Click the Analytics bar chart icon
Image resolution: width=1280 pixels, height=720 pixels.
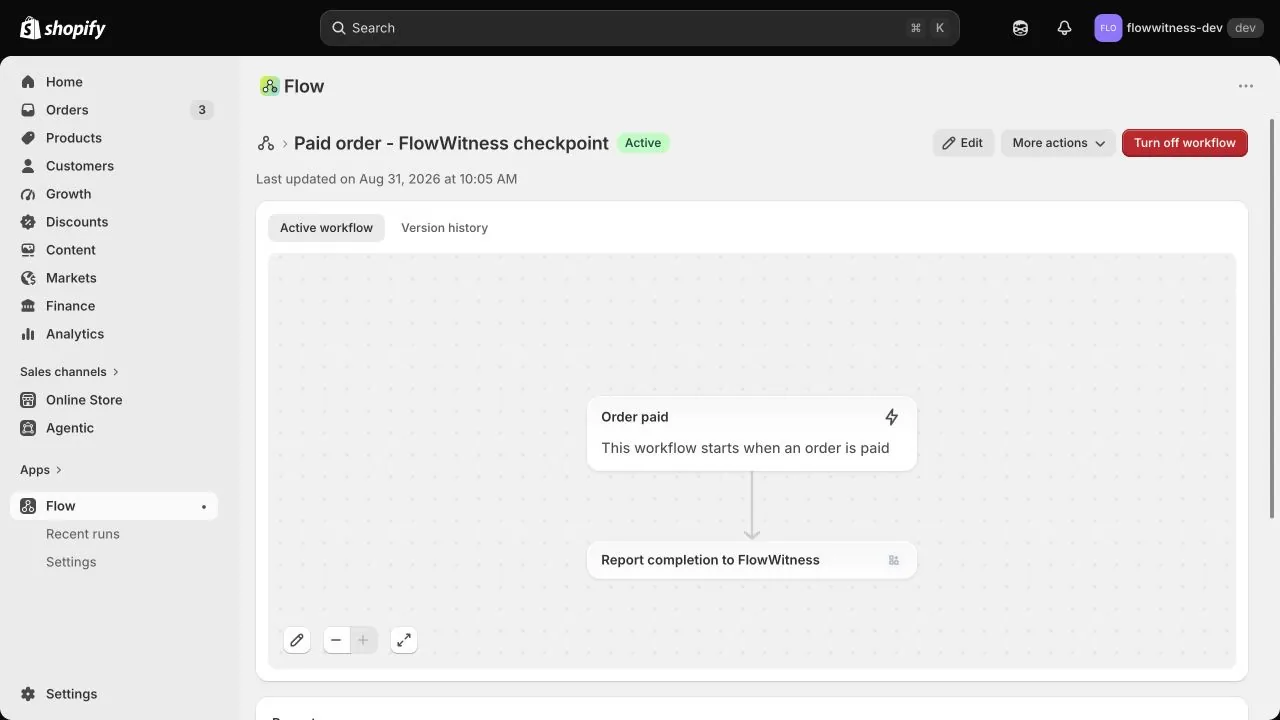point(28,334)
